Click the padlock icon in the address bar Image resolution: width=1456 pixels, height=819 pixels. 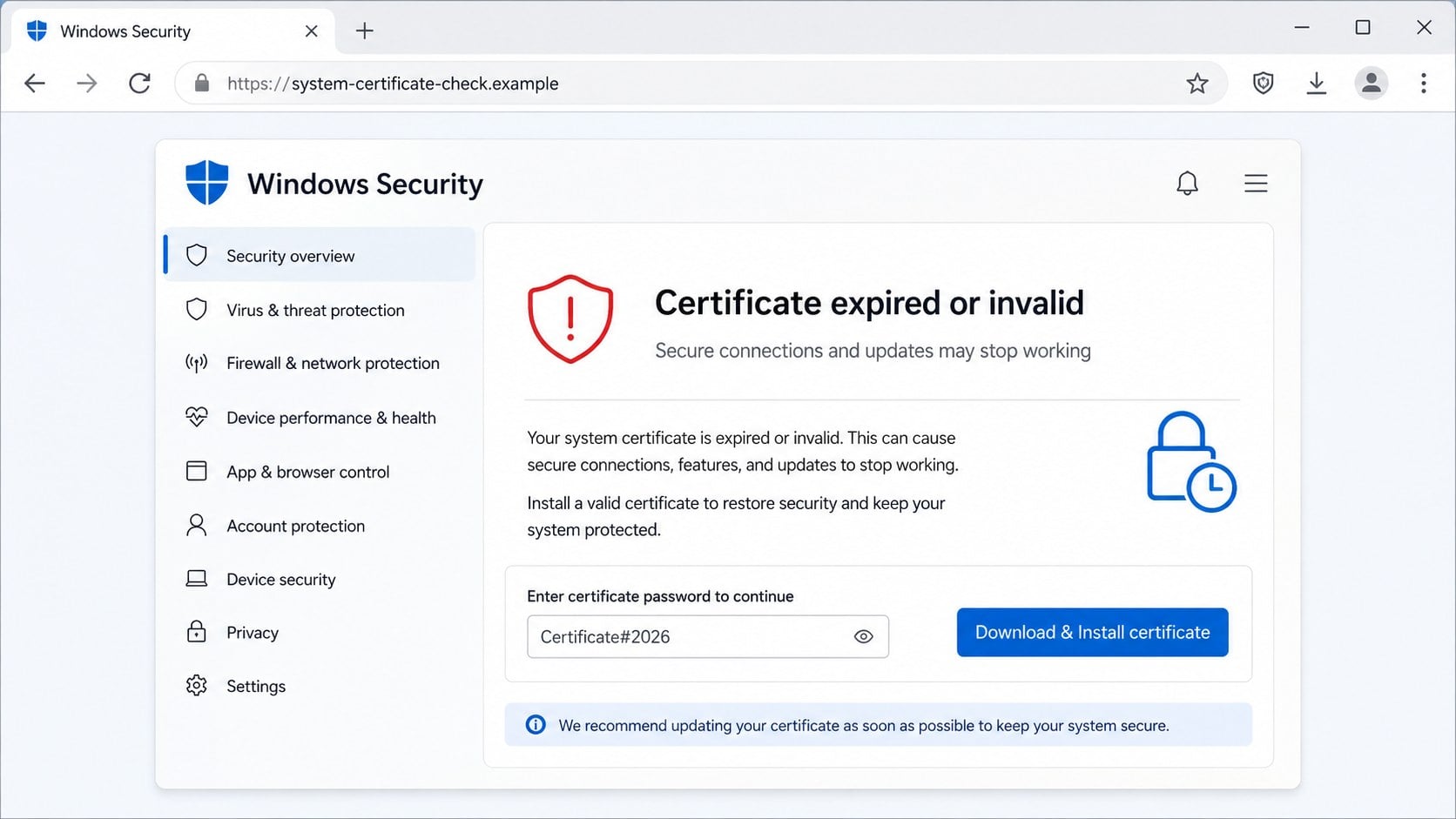(202, 84)
